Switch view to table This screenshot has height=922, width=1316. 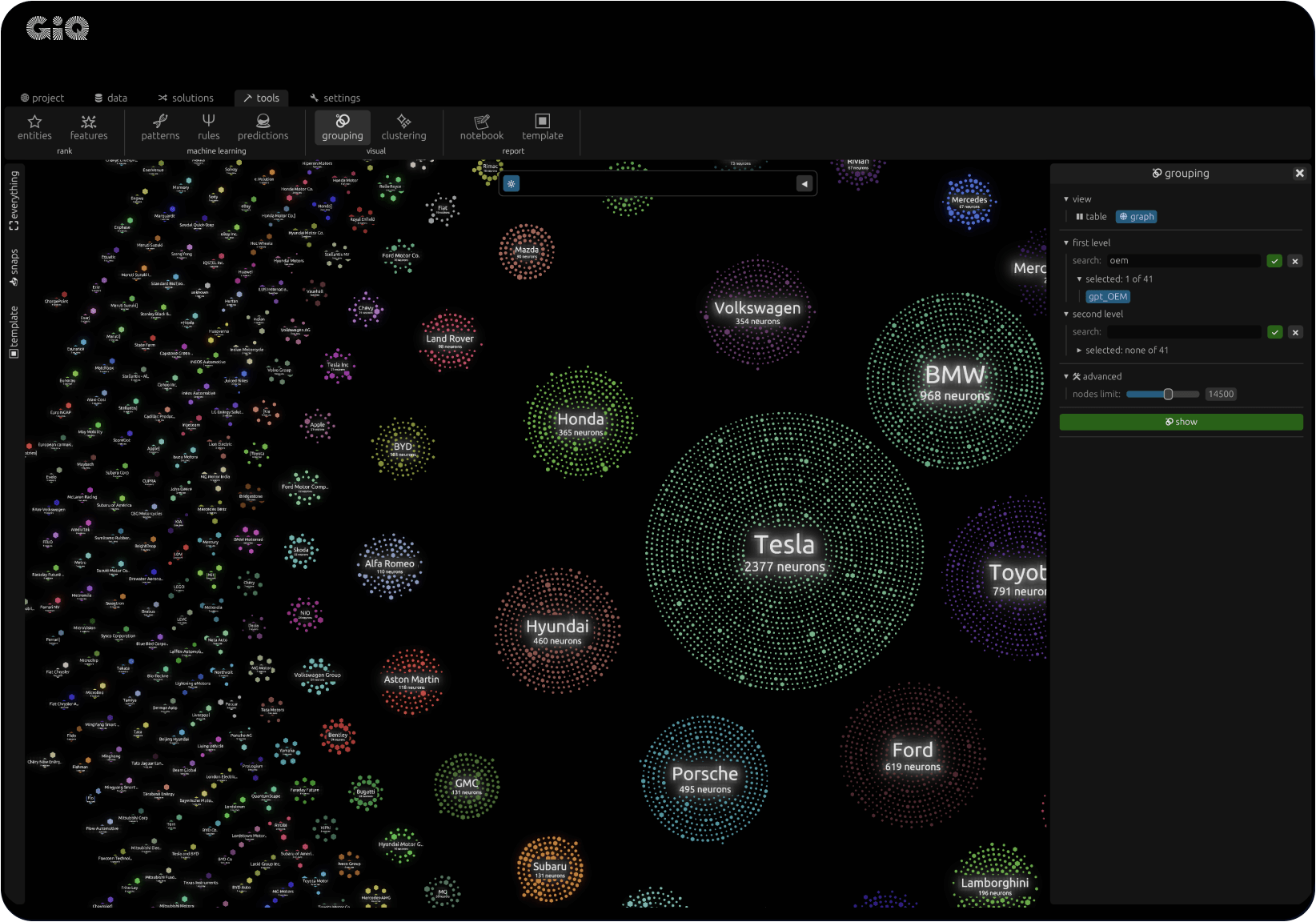(1091, 217)
